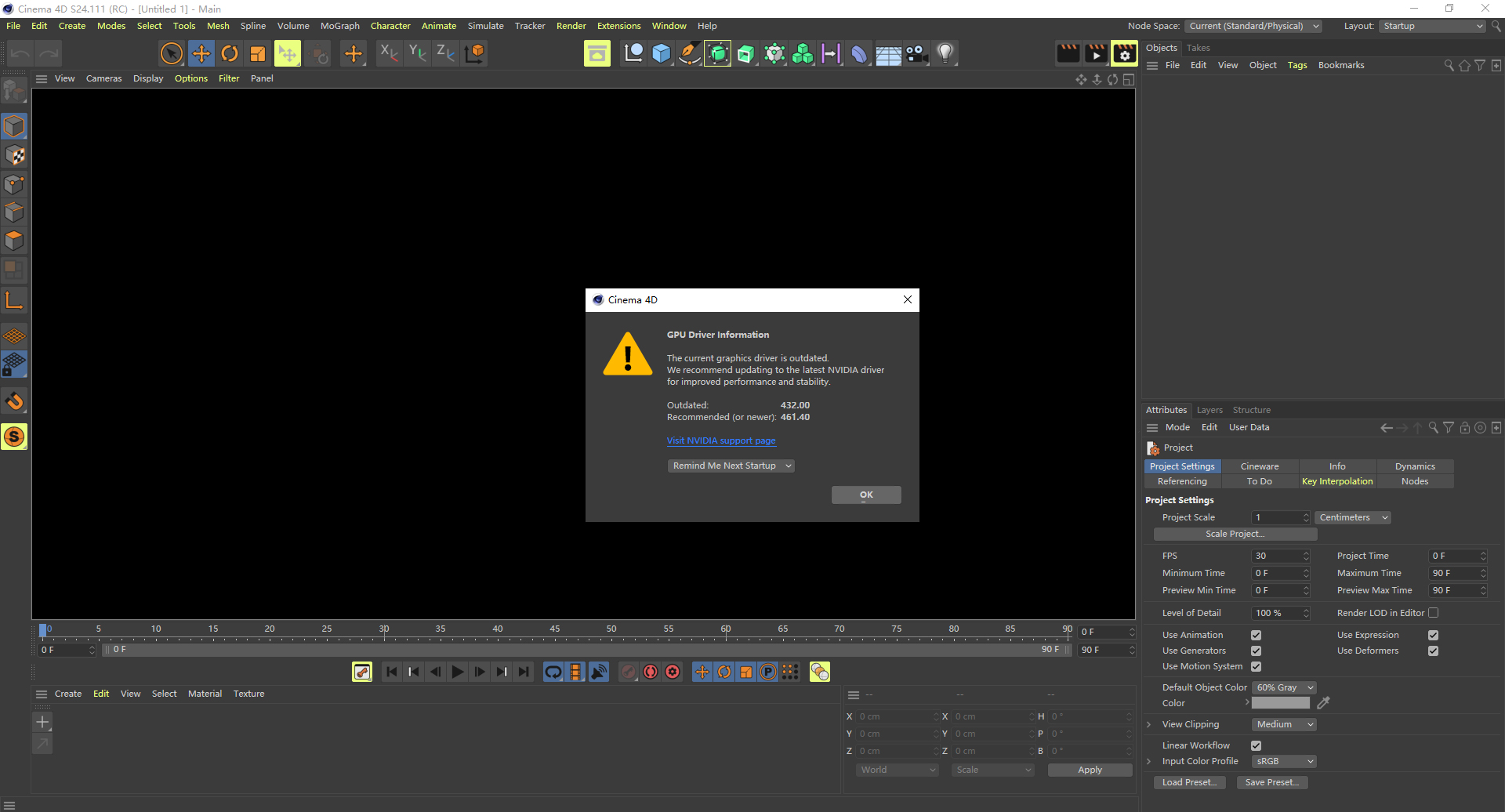This screenshot has width=1505, height=812.
Task: Open the Spline Pen tool
Action: coord(690,53)
